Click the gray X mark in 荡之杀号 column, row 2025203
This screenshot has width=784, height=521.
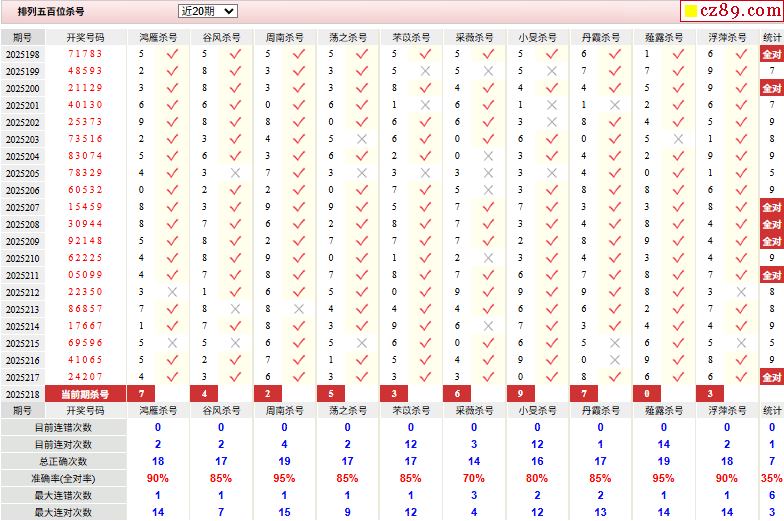[362, 139]
